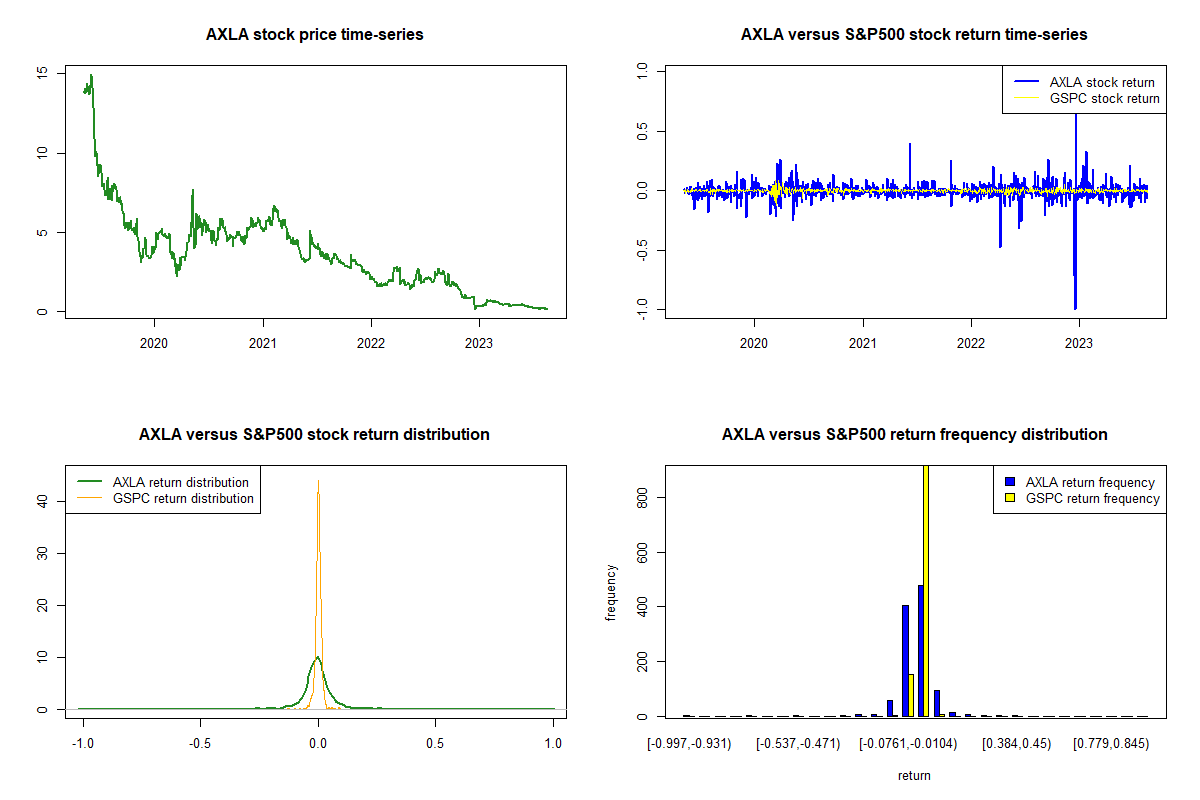
Task: Select the 'stock return time-series' chart title
Action: click(913, 35)
